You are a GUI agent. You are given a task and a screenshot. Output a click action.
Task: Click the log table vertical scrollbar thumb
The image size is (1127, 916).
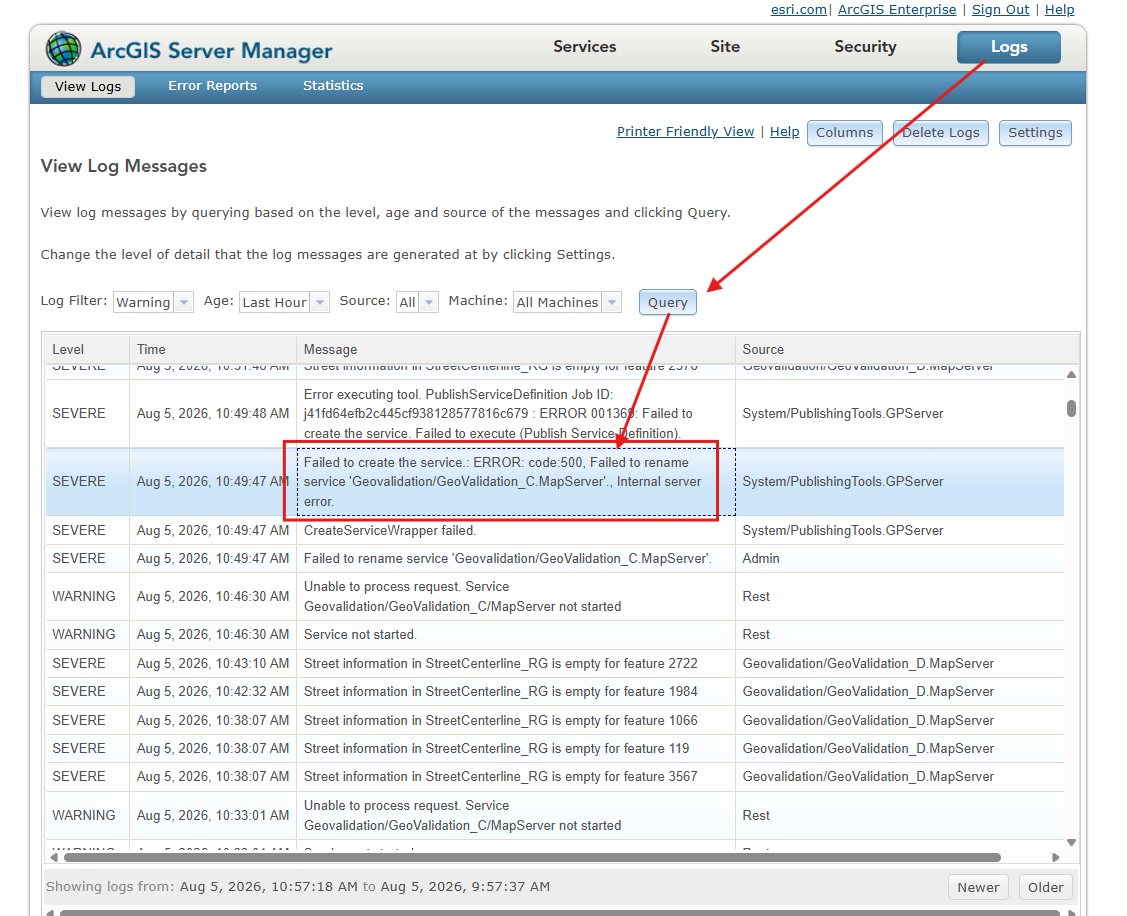click(1071, 408)
